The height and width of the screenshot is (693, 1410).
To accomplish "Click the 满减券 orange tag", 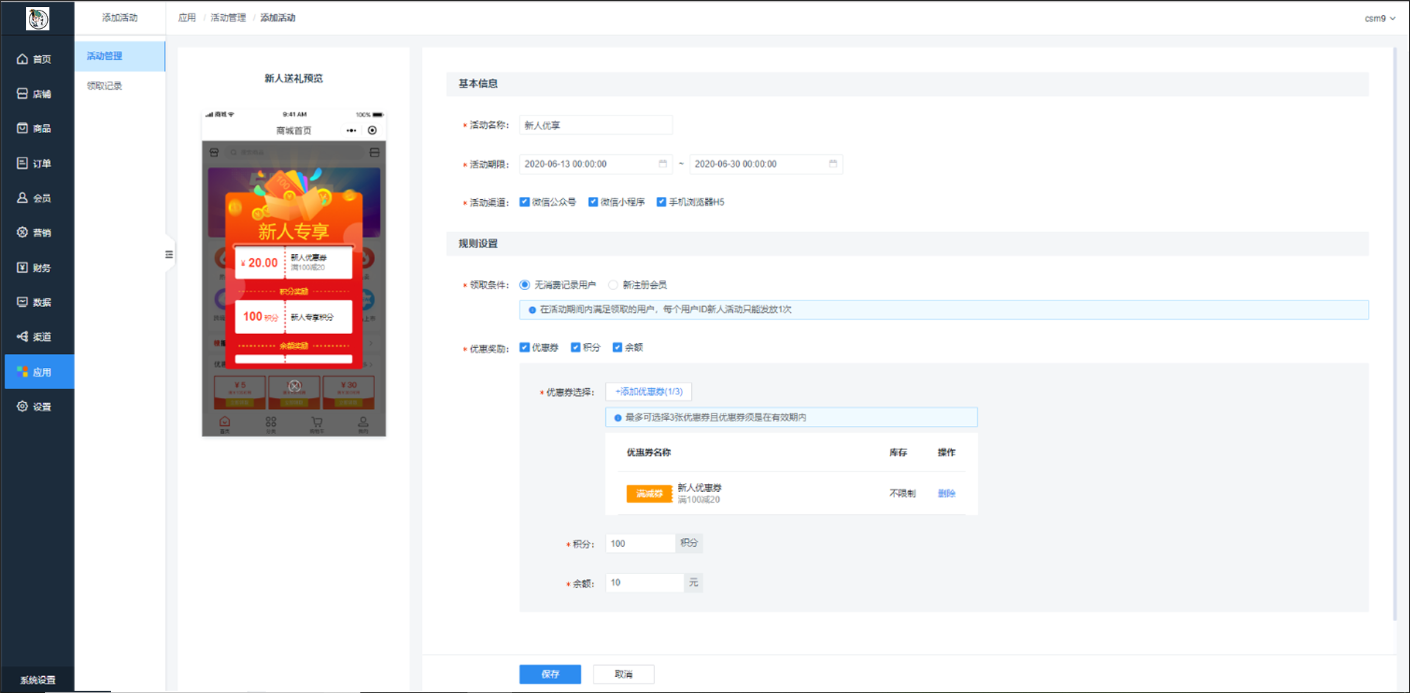I will [x=649, y=494].
